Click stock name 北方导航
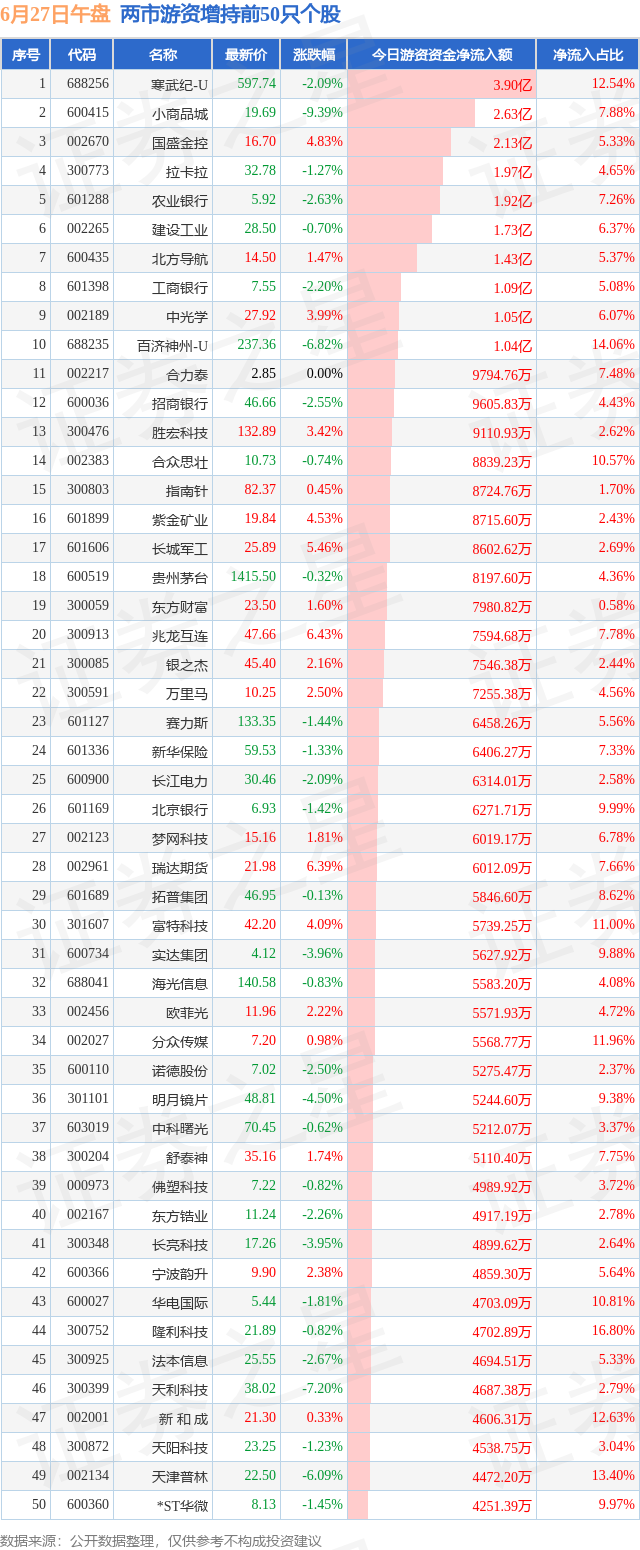This screenshot has height=1550, width=640. click(180, 258)
